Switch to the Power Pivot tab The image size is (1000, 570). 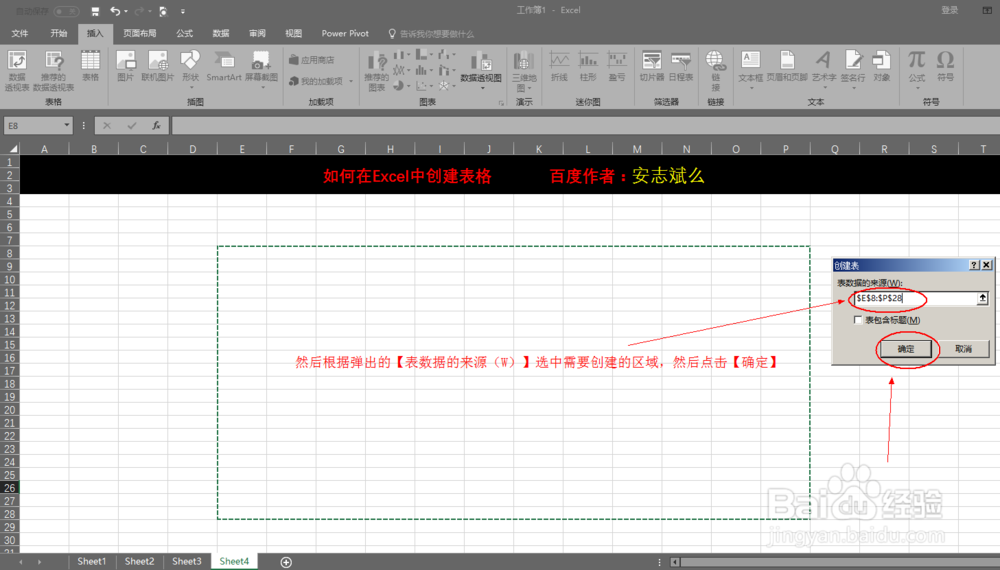coord(345,33)
